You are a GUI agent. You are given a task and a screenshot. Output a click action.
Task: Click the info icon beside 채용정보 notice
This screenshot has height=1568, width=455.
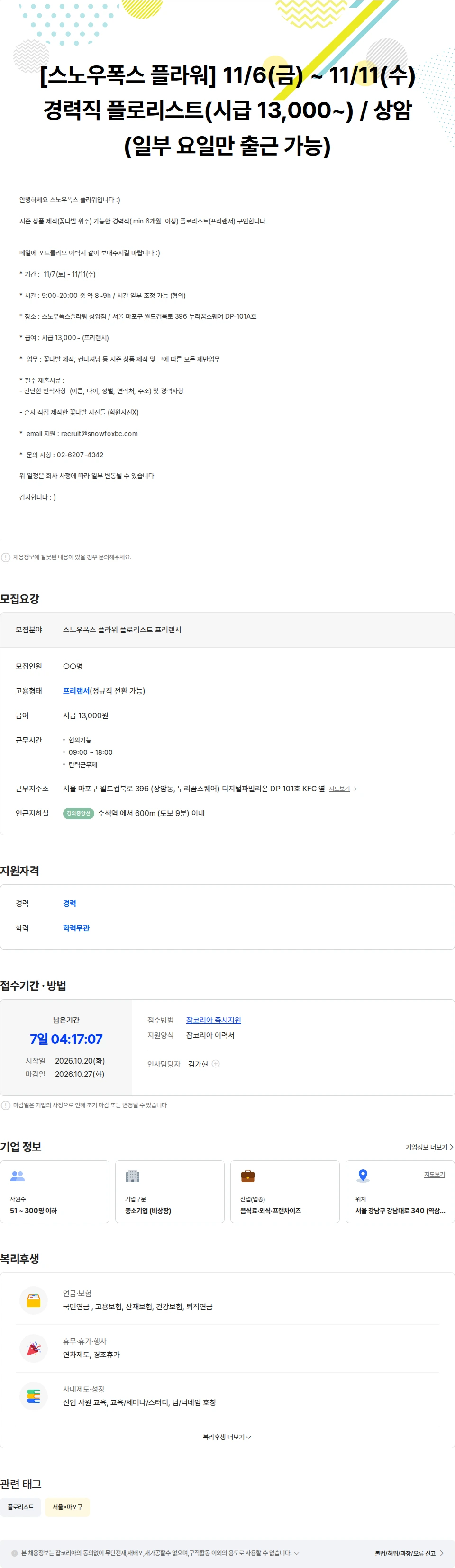[6, 557]
